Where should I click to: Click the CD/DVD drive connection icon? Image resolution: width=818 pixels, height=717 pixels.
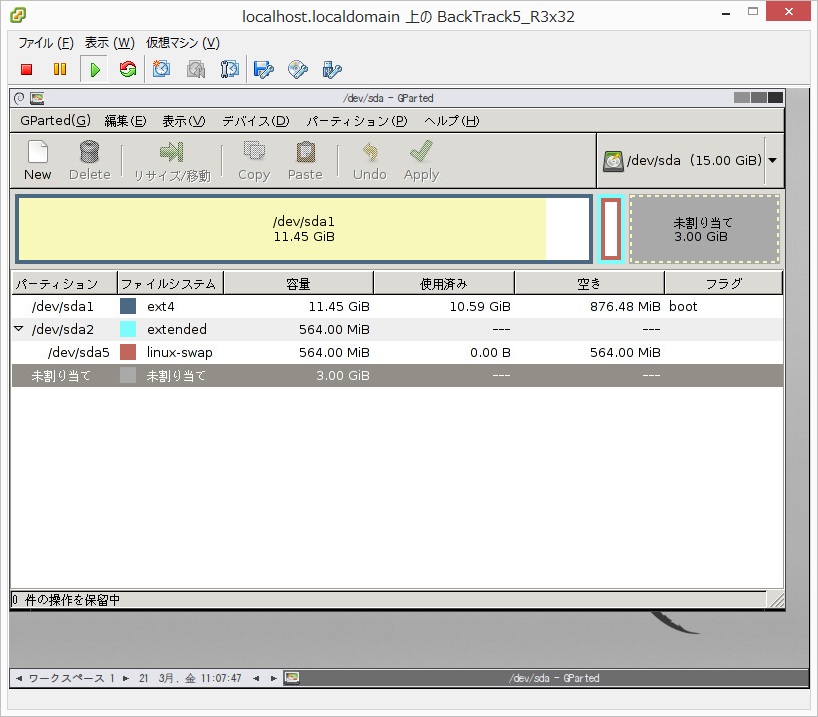298,69
